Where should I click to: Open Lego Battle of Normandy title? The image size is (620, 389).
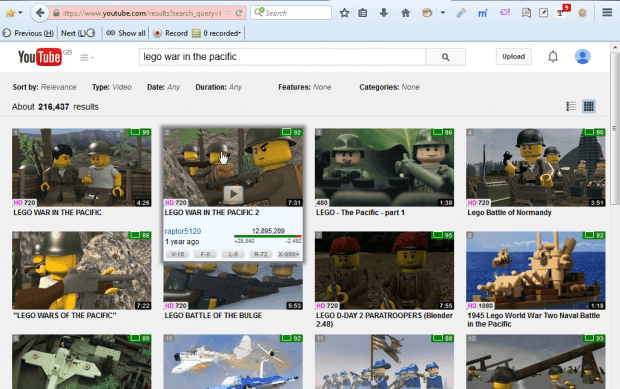click(x=509, y=213)
